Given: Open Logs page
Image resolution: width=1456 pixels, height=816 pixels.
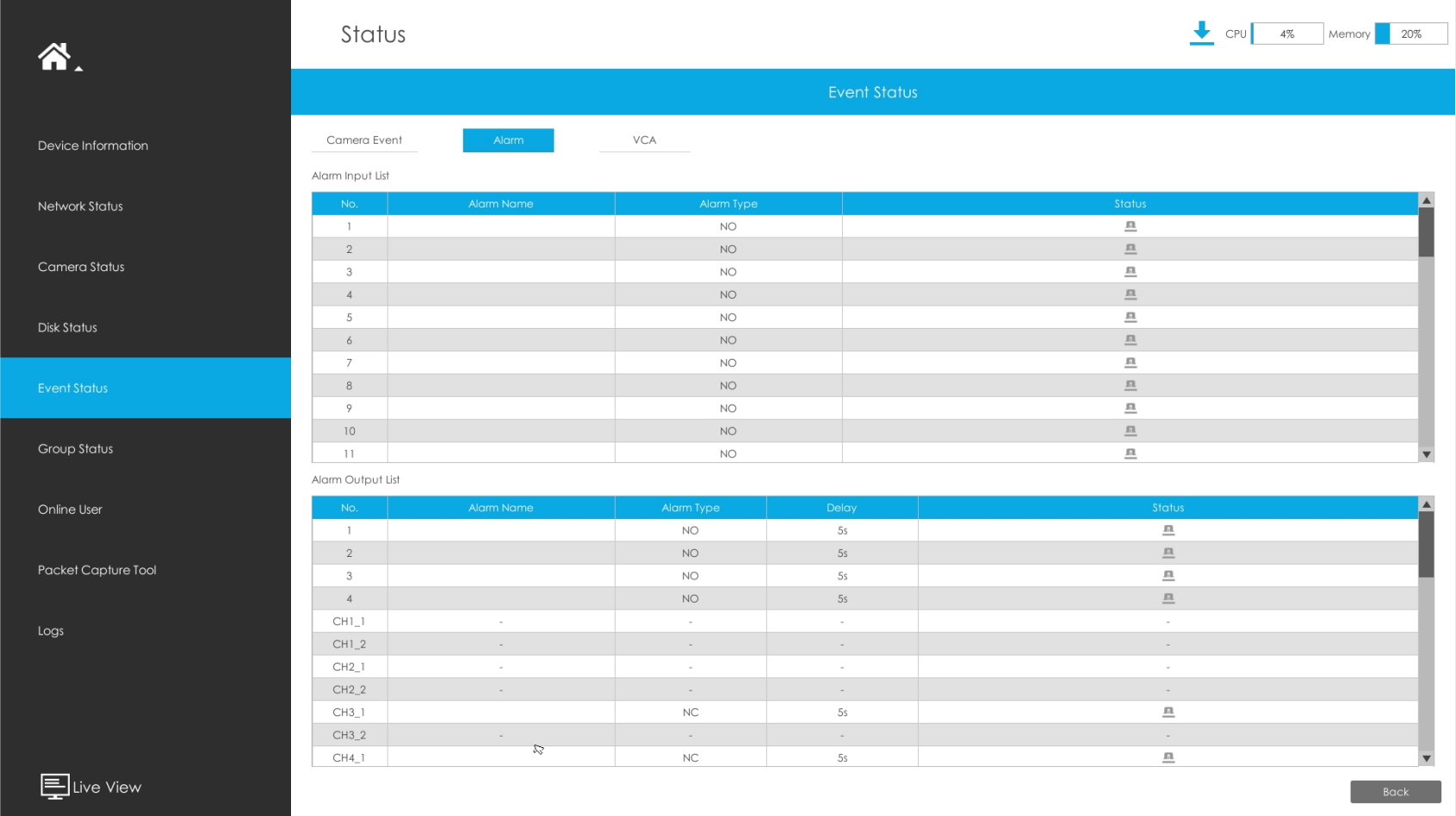Looking at the screenshot, I should pyautogui.click(x=146, y=631).
